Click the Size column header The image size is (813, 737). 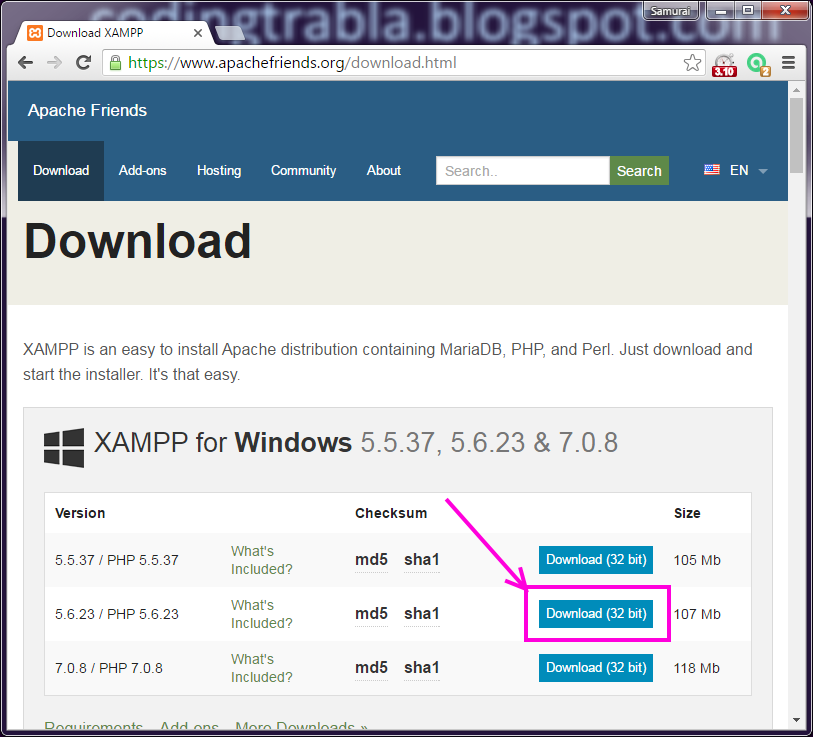pyautogui.click(x=687, y=513)
